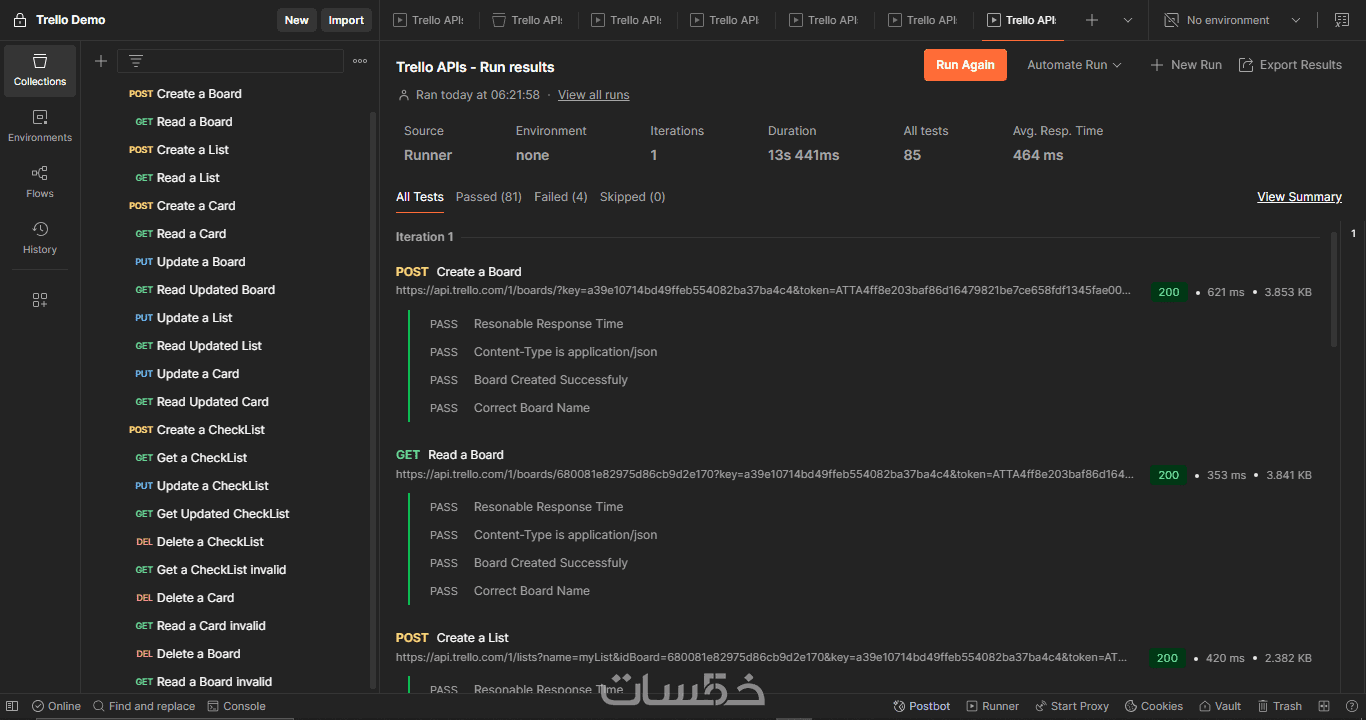Open the Collections sidebar panel
1366x720 pixels.
40,70
